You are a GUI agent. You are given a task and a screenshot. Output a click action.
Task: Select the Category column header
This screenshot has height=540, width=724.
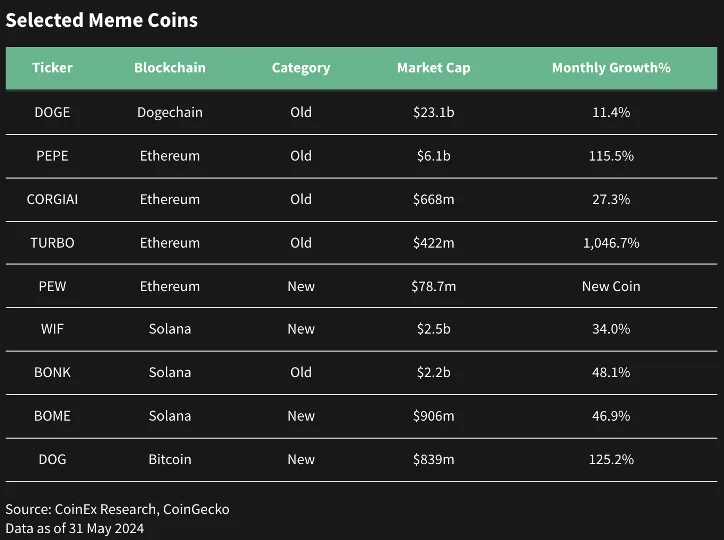pos(301,68)
